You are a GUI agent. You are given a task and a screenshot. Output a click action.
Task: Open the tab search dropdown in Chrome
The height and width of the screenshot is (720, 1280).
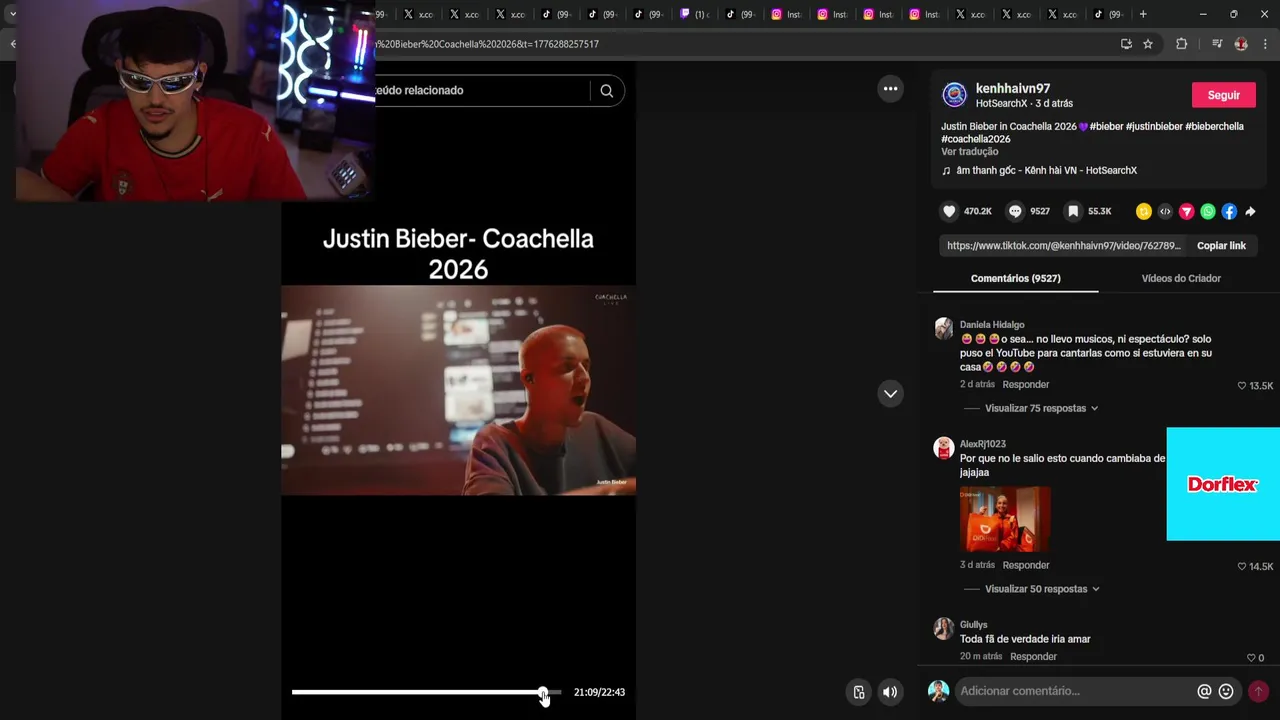tap(12, 14)
